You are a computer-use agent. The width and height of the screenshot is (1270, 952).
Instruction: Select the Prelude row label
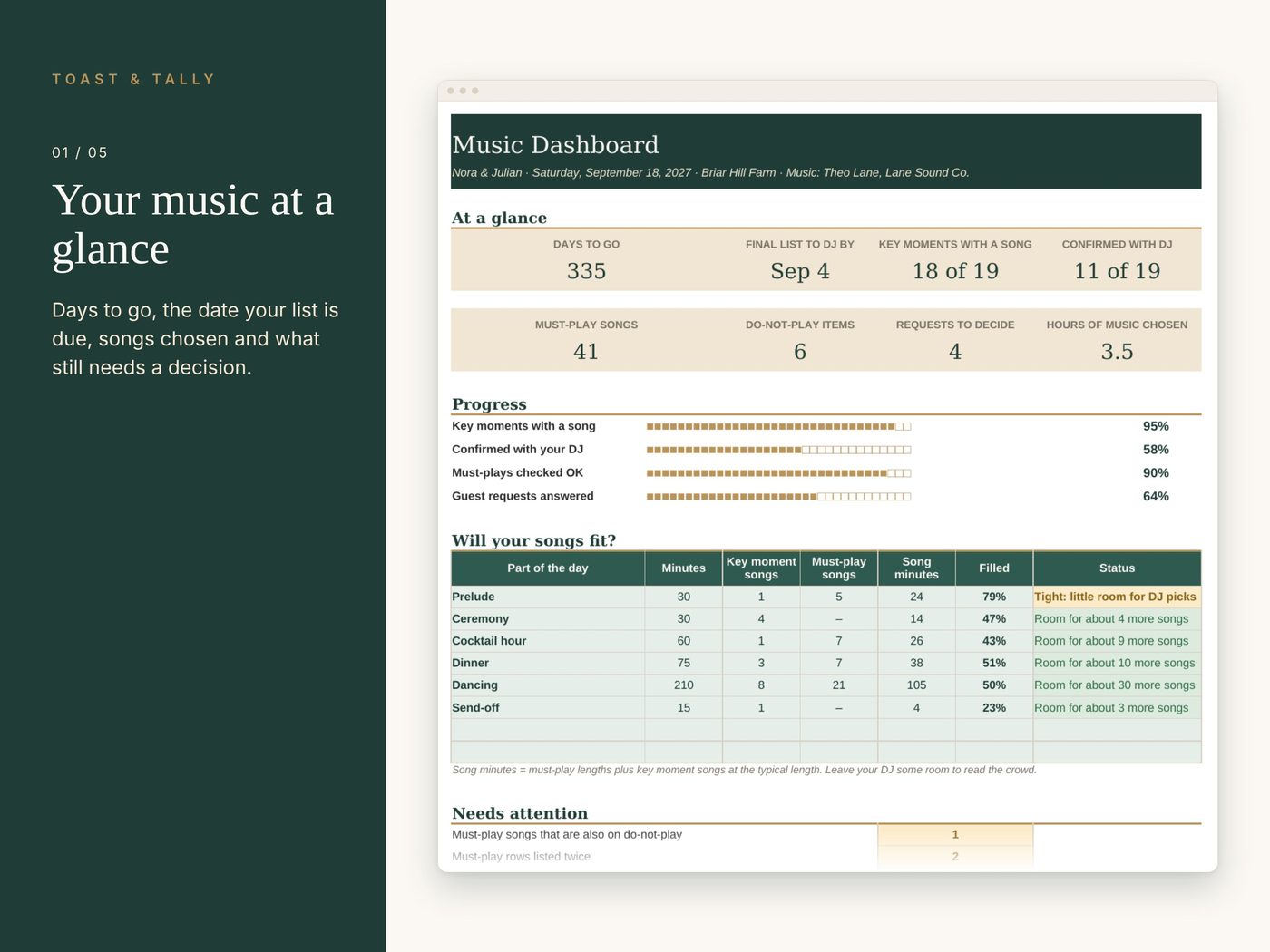click(474, 597)
